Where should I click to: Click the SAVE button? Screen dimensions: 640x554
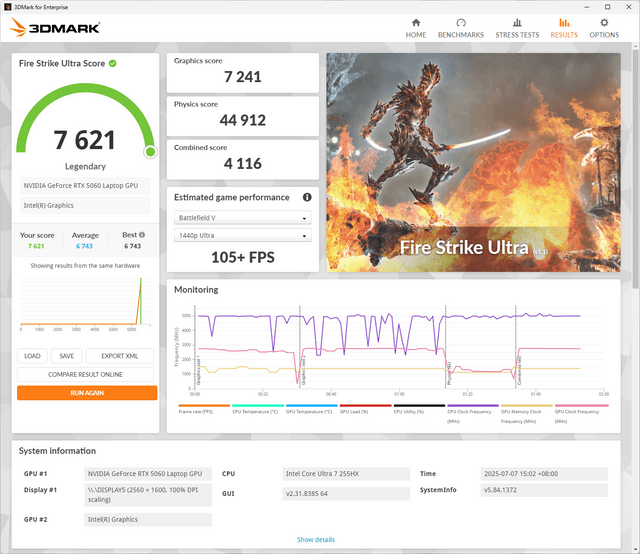[x=67, y=356]
